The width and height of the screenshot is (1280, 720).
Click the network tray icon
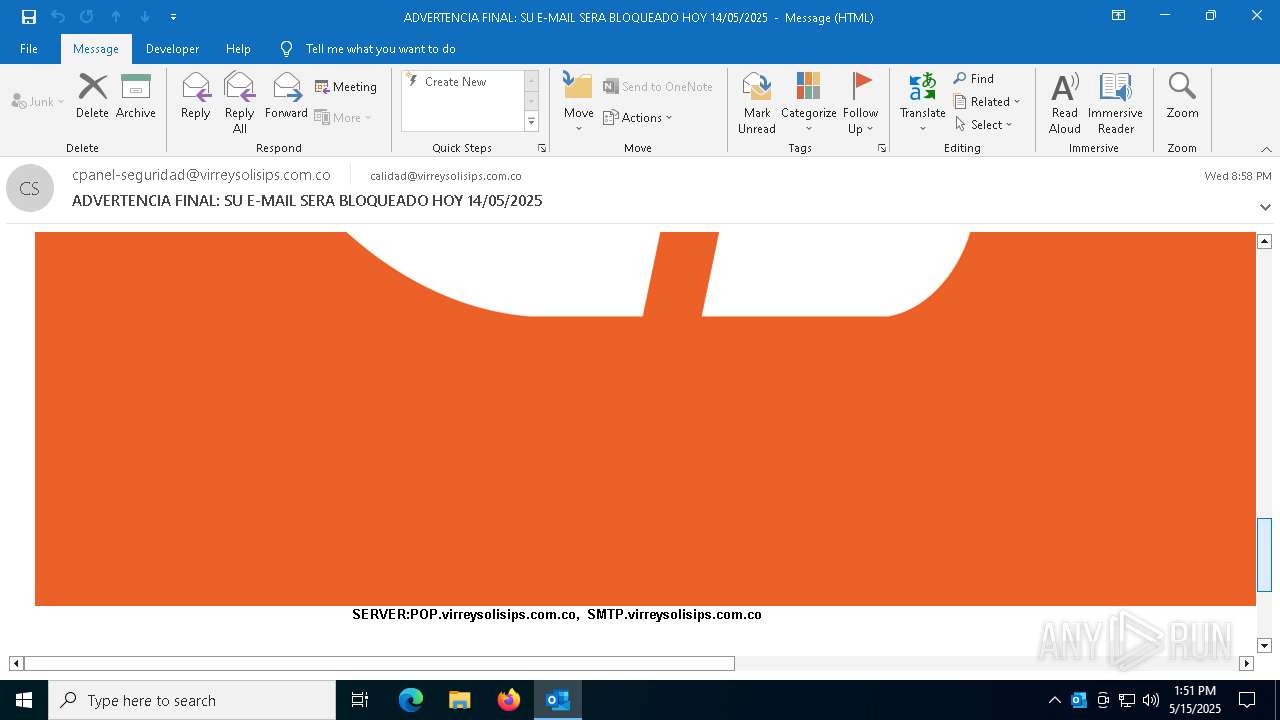pyautogui.click(x=1127, y=700)
